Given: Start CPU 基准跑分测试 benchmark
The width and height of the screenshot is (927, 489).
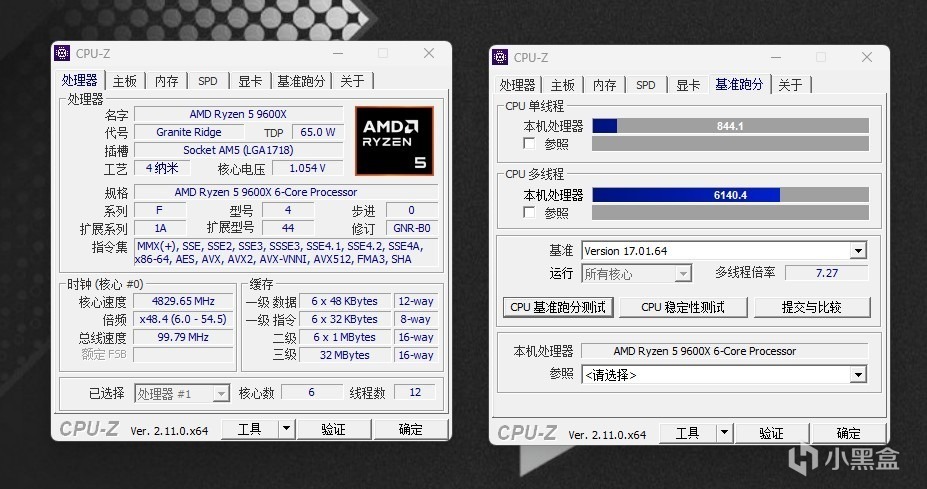Looking at the screenshot, I should 558,307.
